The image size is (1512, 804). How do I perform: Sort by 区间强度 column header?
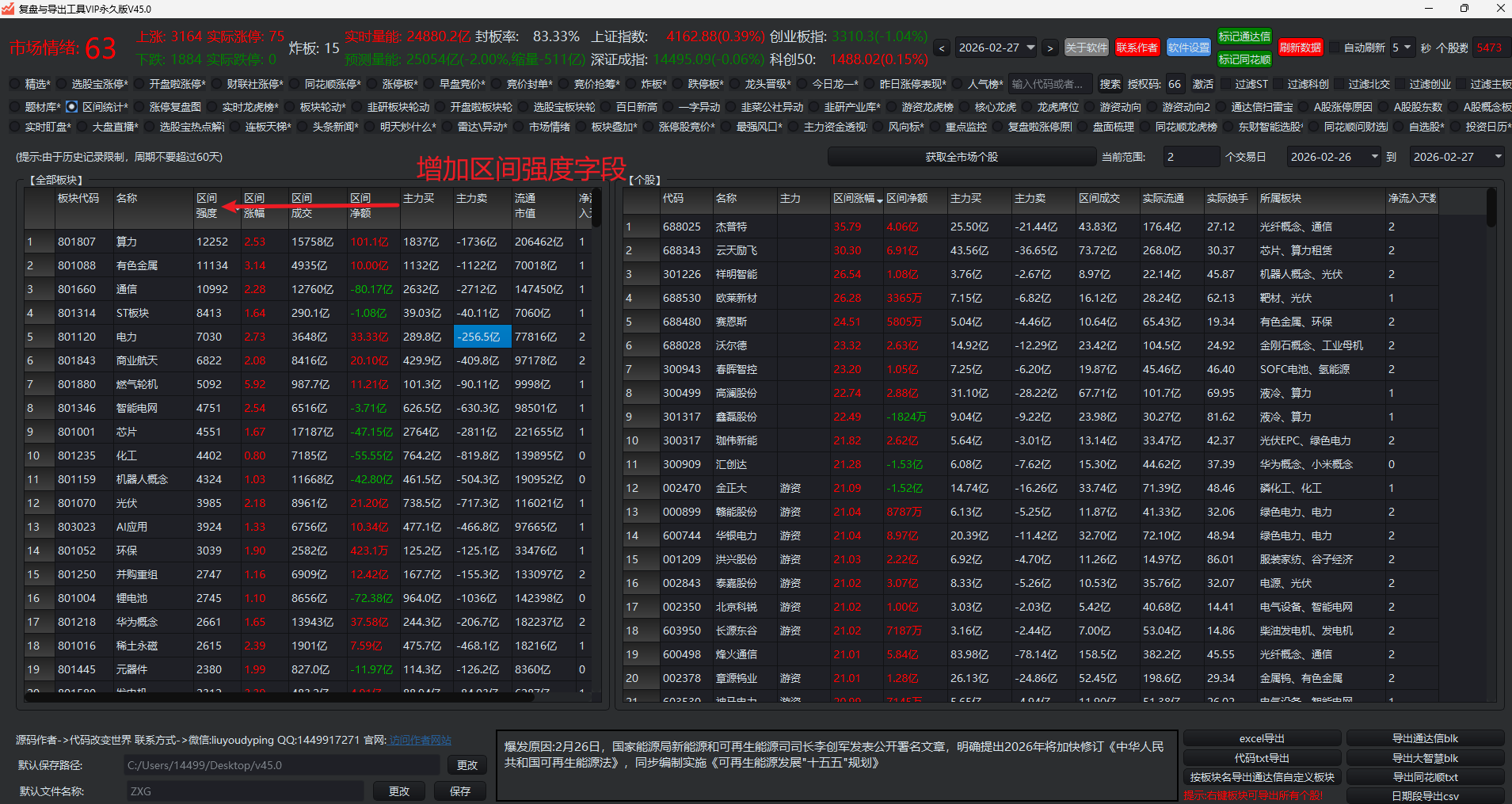(x=207, y=205)
